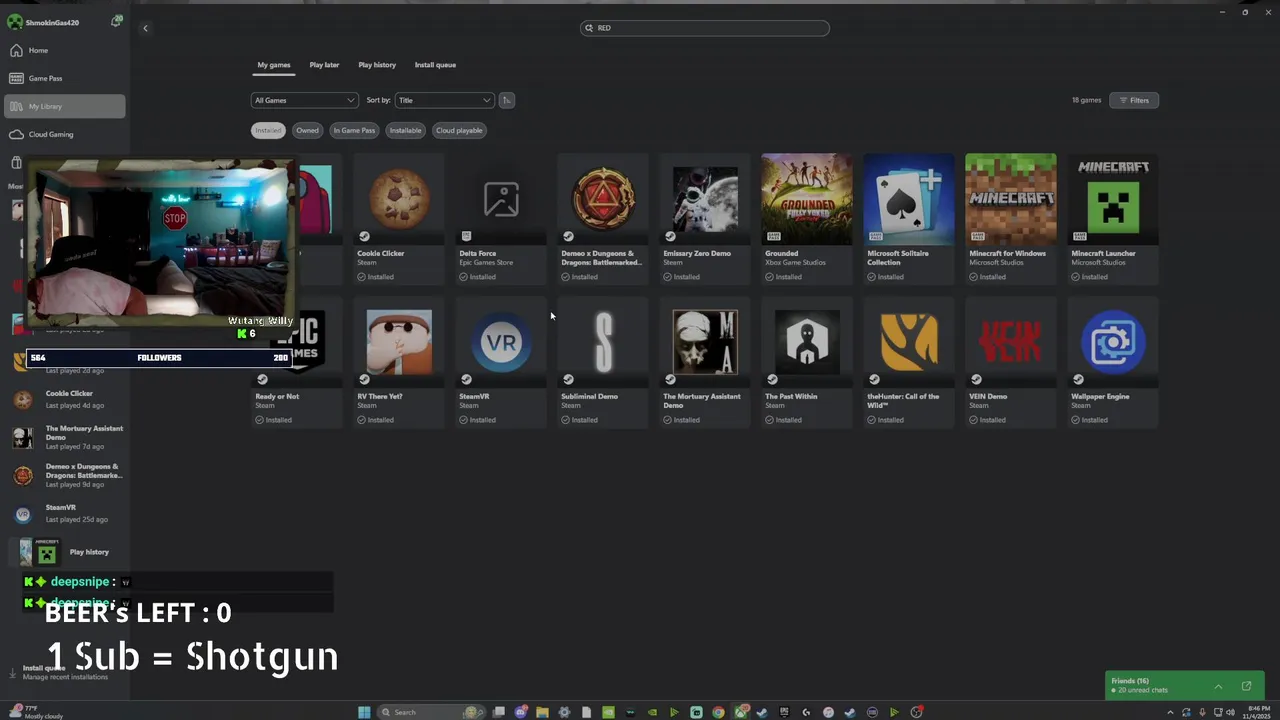Open Cookie Clicker game tile
The height and width of the screenshot is (720, 1280).
point(399,219)
